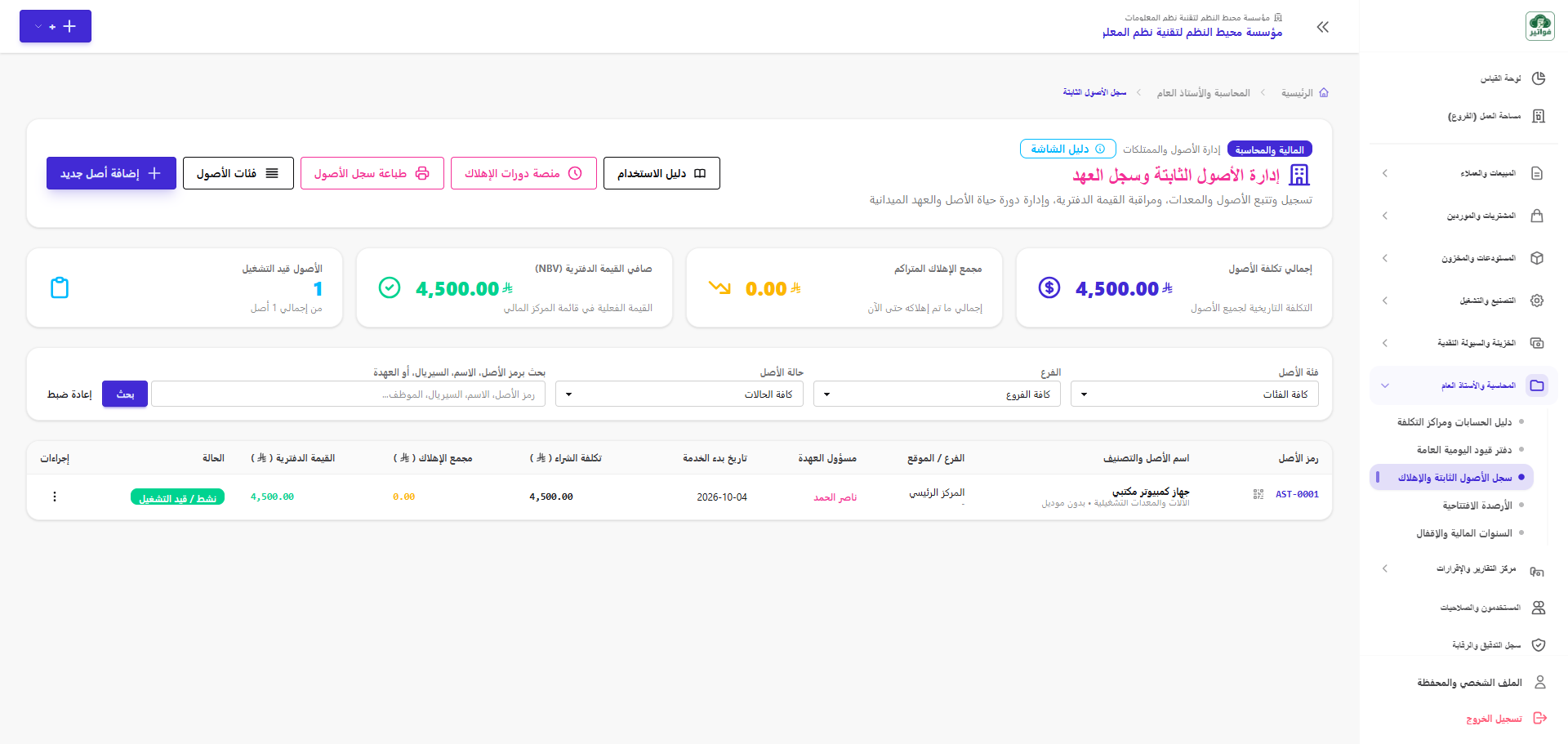Click the treasury cash icon in sidebar

point(1537,343)
